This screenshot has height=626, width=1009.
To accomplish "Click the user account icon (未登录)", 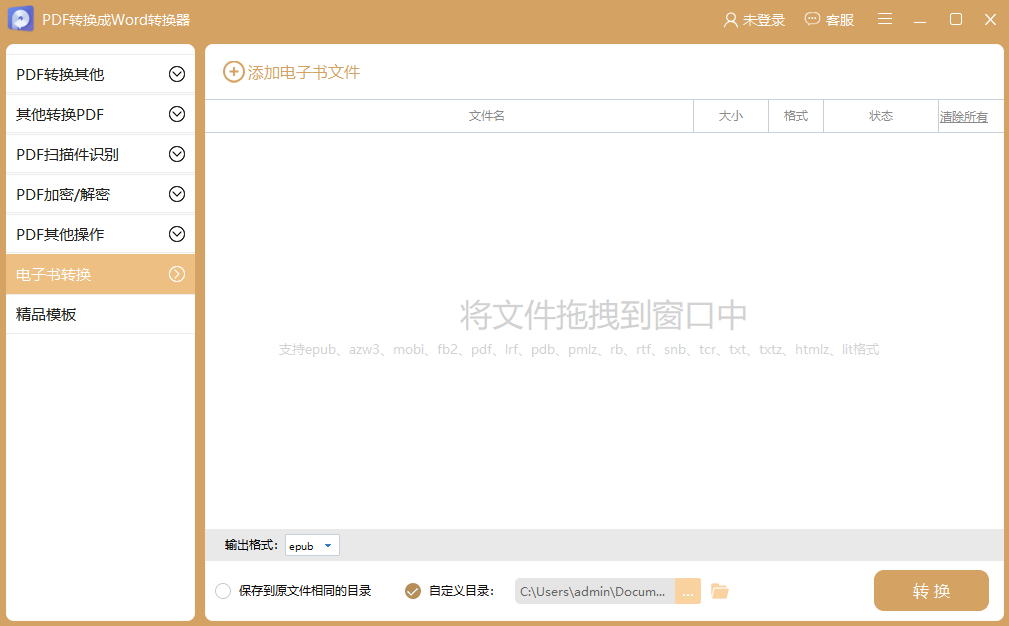I will 730,20.
